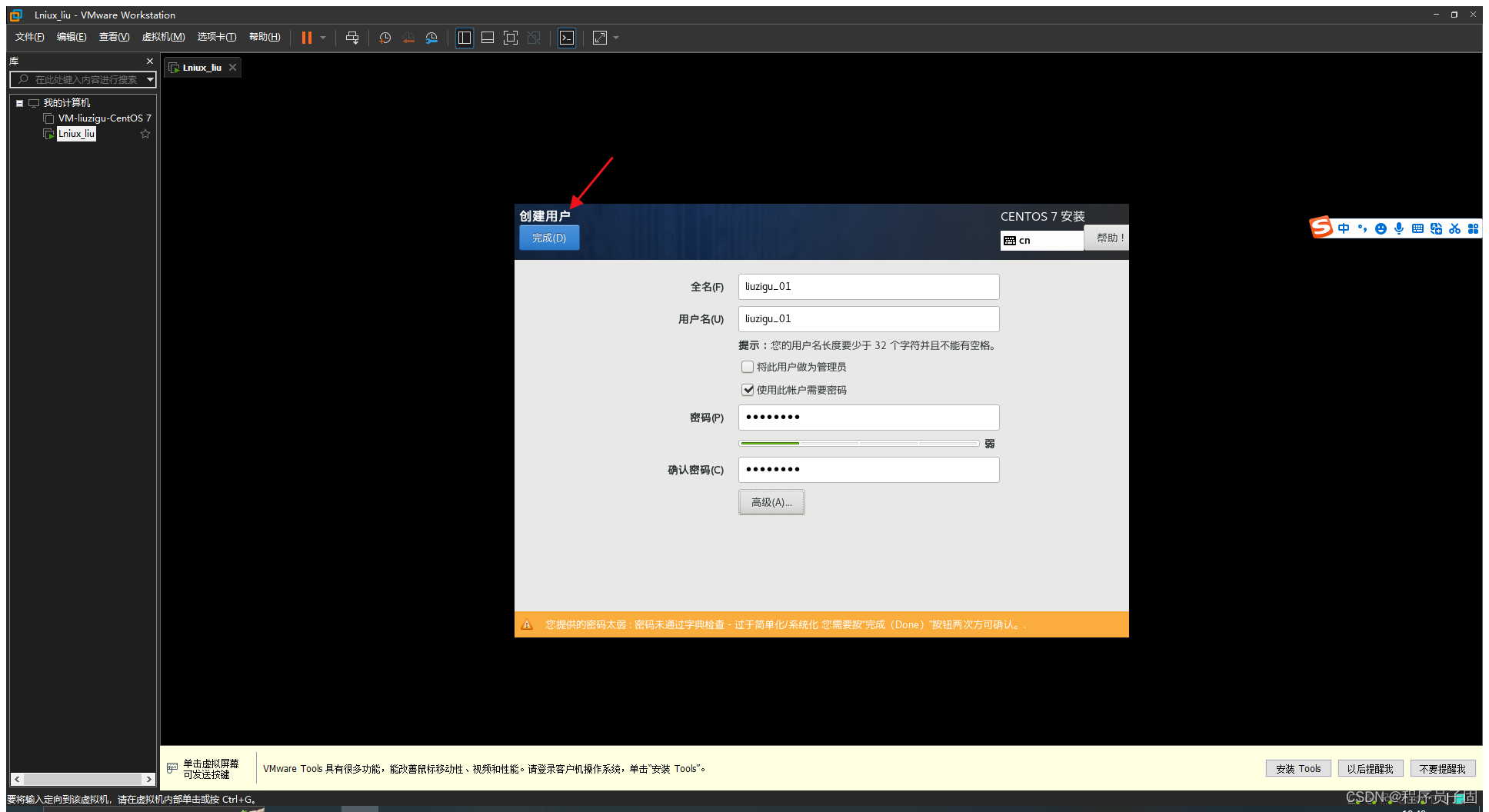The width and height of the screenshot is (1489, 812).
Task: Click the Sogou input method logo
Action: tap(1321, 228)
